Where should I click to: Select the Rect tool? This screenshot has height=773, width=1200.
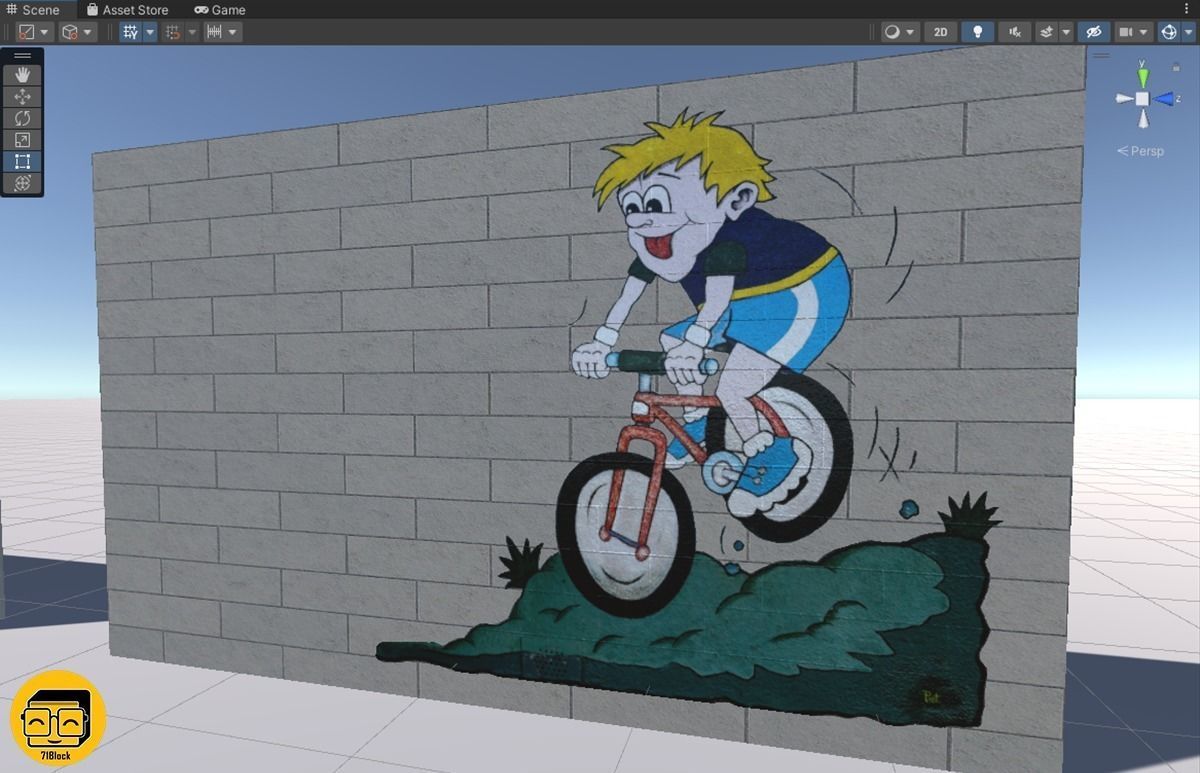point(22,161)
